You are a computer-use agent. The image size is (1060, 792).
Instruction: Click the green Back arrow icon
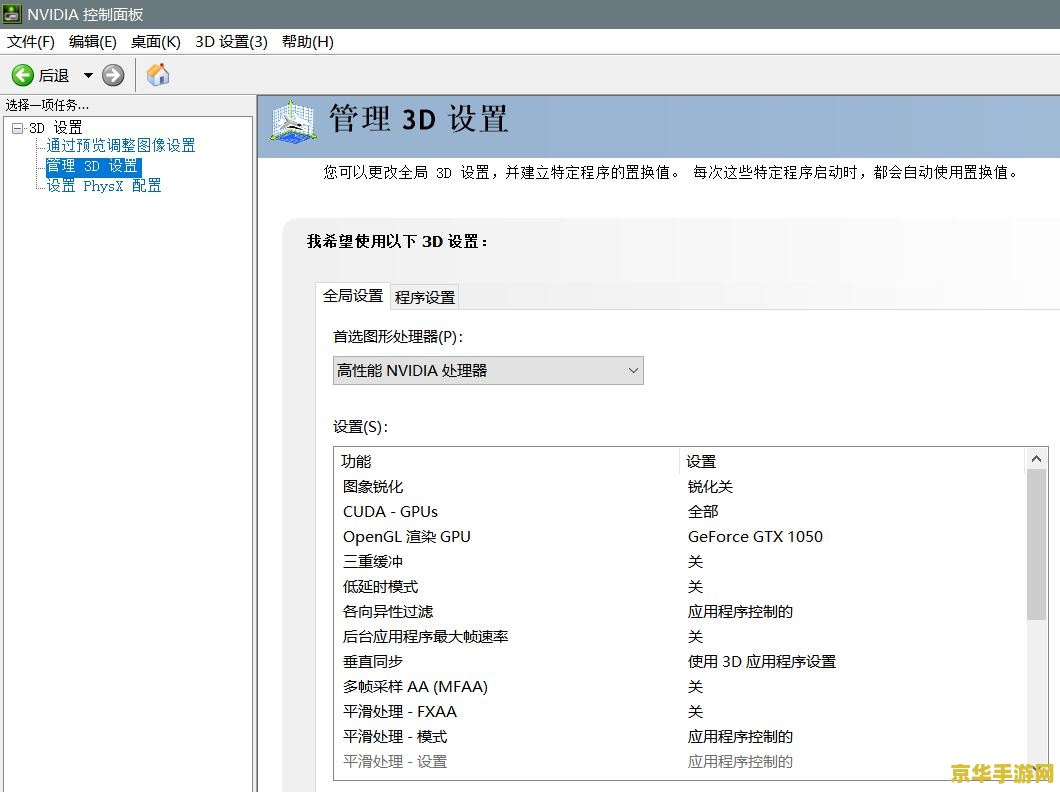pos(22,75)
